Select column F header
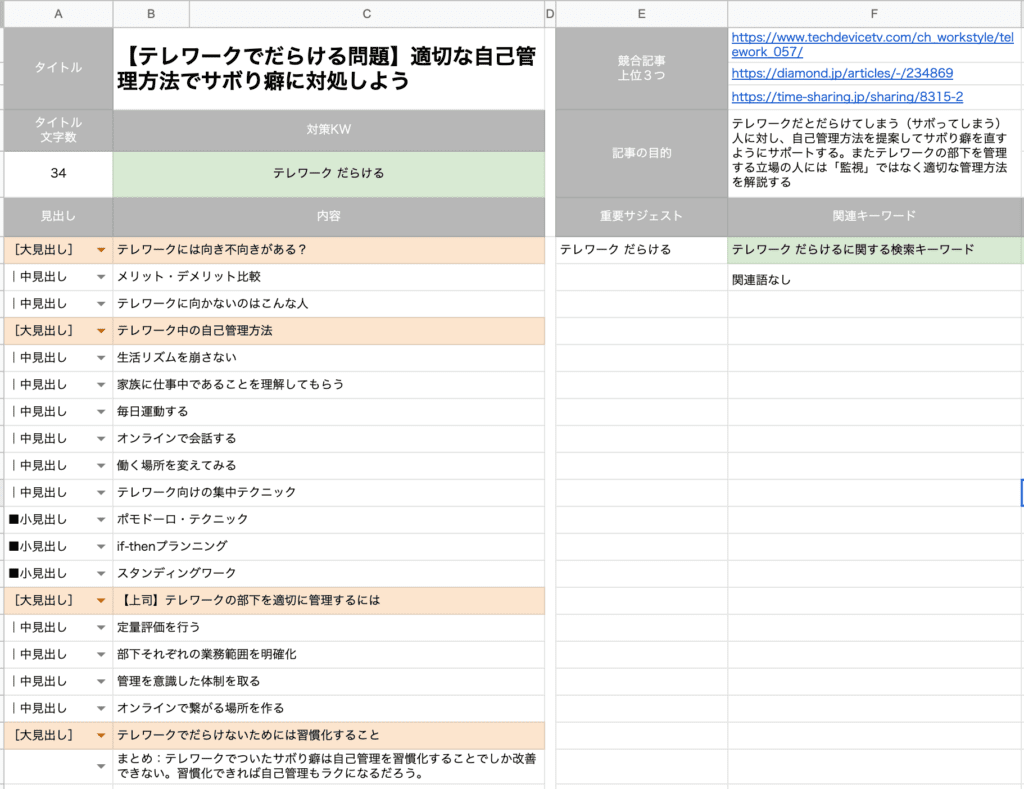Image resolution: width=1024 pixels, height=789 pixels. pyautogui.click(x=875, y=14)
